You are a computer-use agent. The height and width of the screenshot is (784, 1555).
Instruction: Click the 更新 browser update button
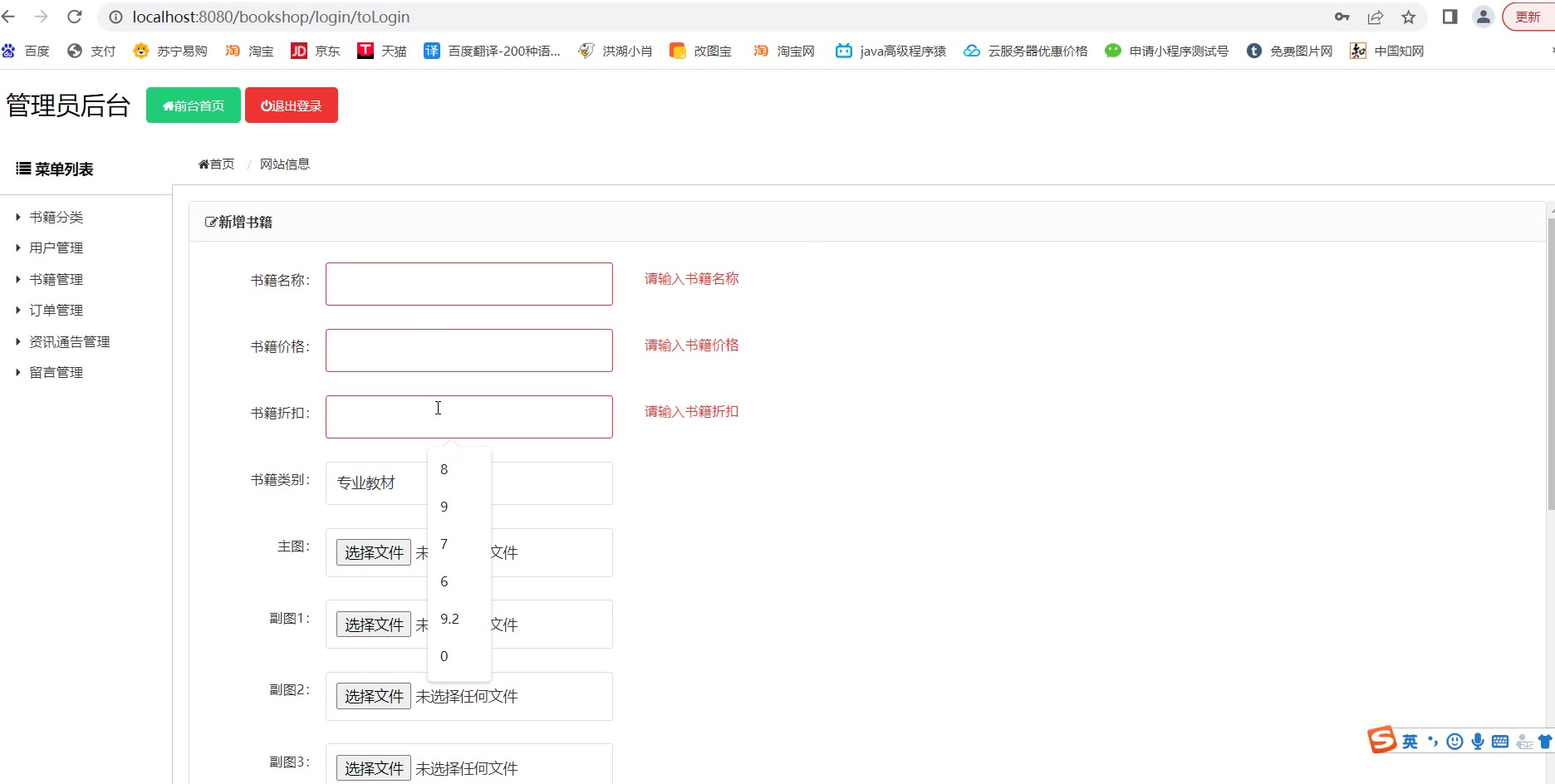click(x=1528, y=17)
